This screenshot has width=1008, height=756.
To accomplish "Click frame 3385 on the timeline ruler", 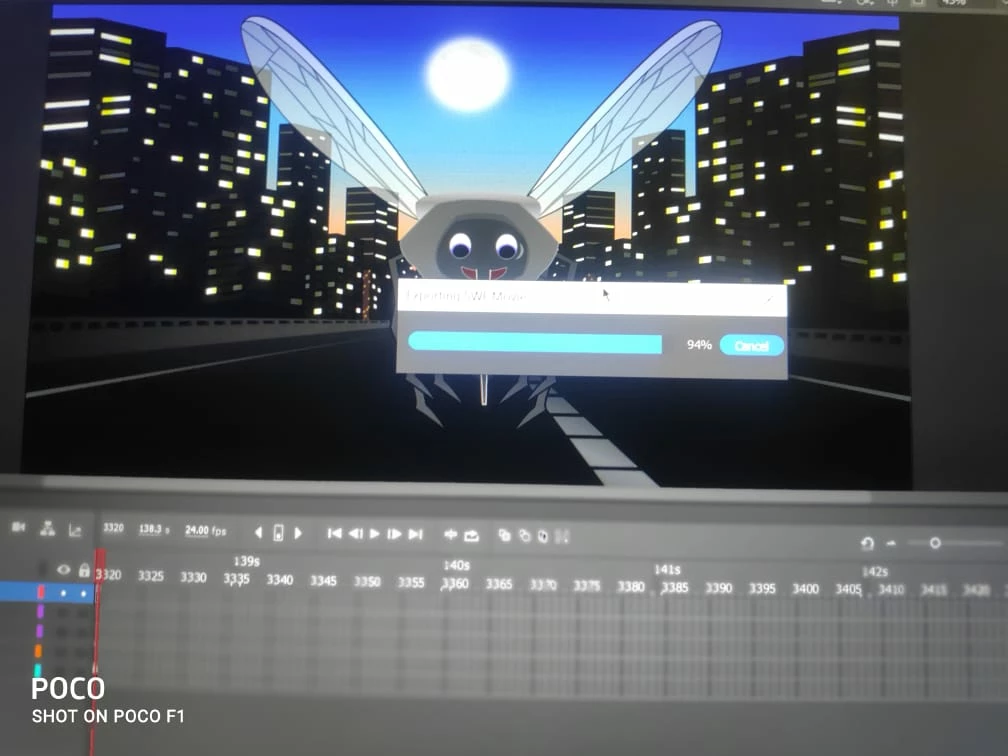I will 675,588.
